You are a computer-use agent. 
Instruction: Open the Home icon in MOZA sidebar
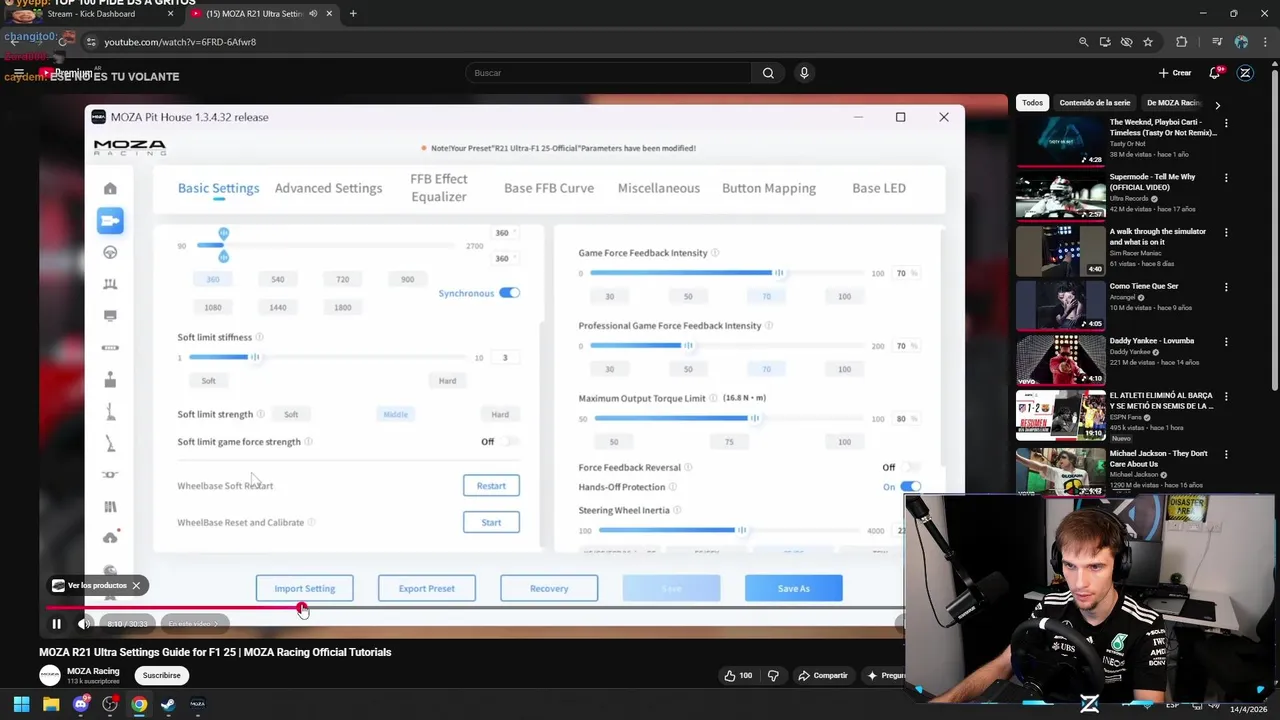[x=110, y=189]
